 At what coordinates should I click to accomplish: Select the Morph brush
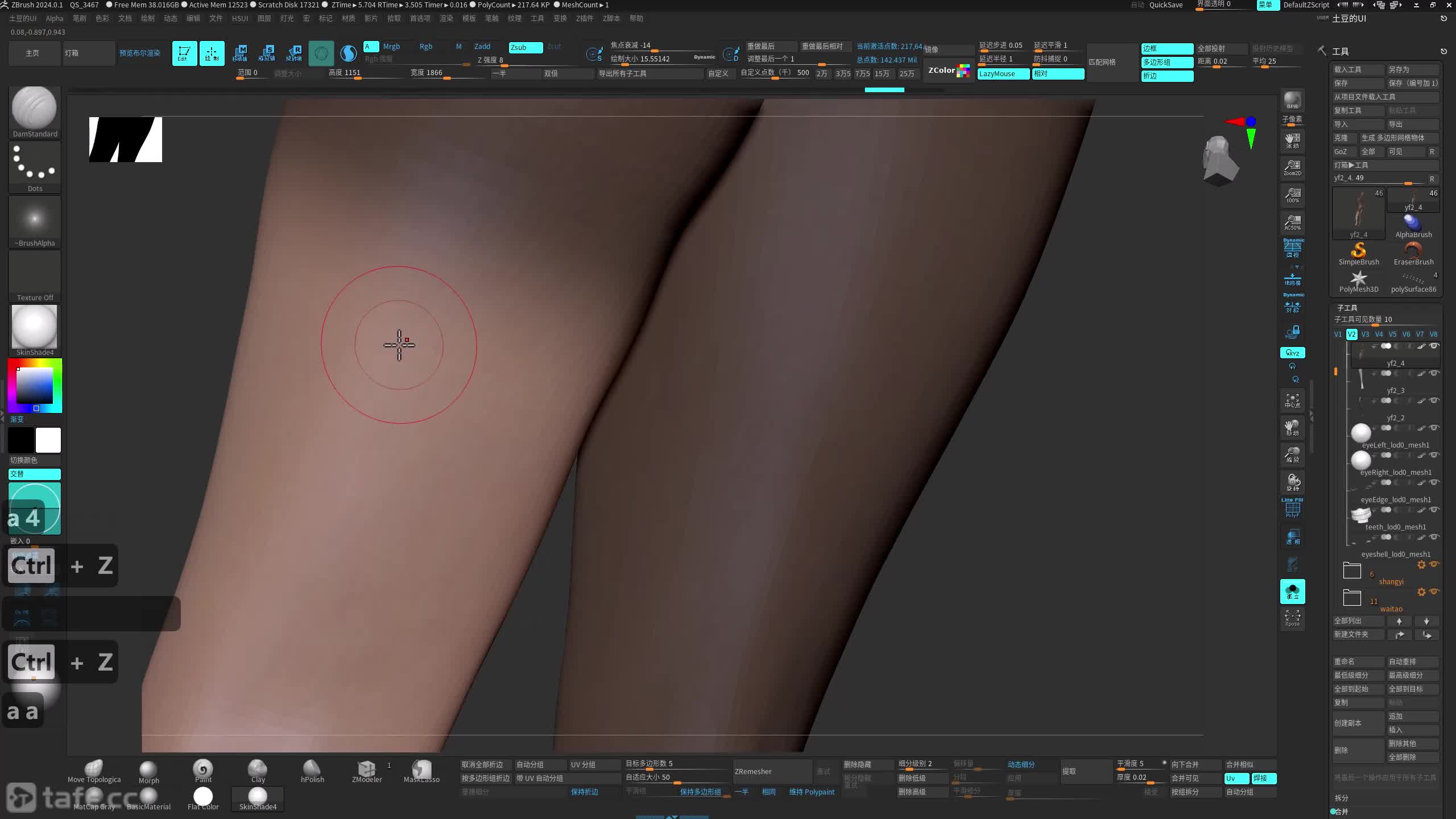click(x=148, y=773)
